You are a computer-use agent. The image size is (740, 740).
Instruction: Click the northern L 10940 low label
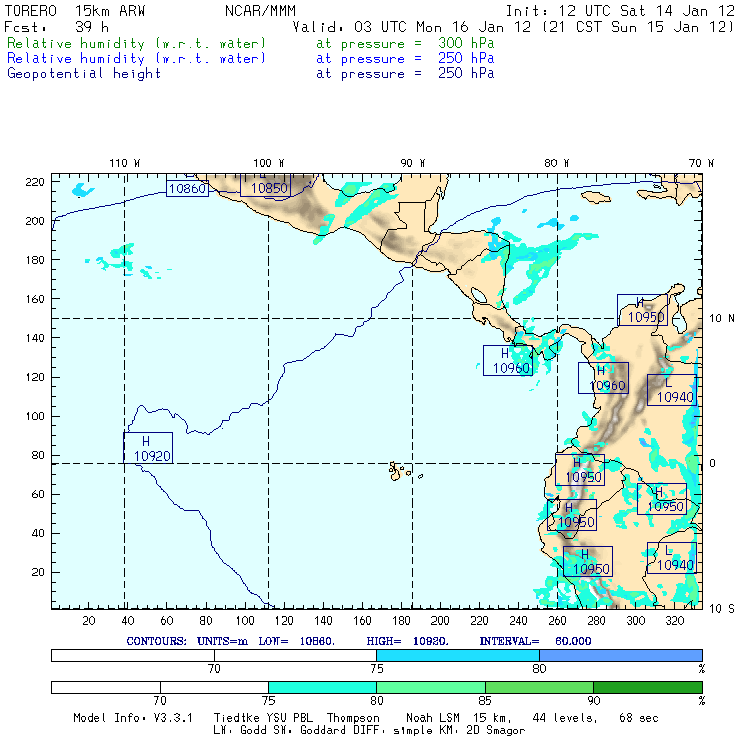coord(670,389)
